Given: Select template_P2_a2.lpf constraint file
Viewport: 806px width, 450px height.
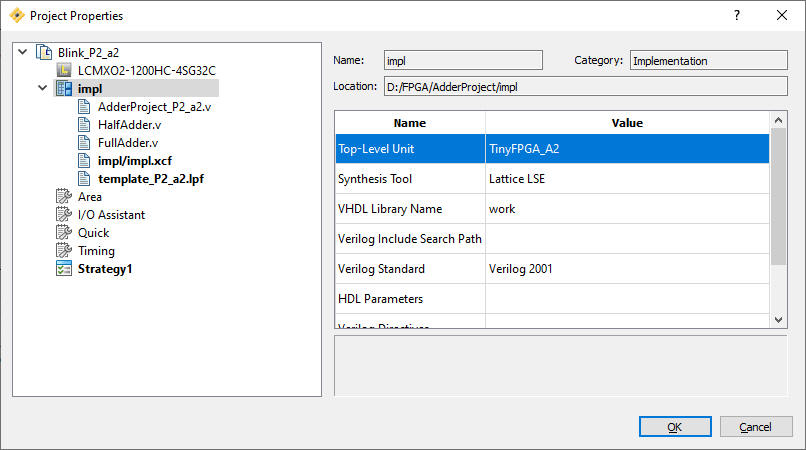Looking at the screenshot, I should click(151, 178).
